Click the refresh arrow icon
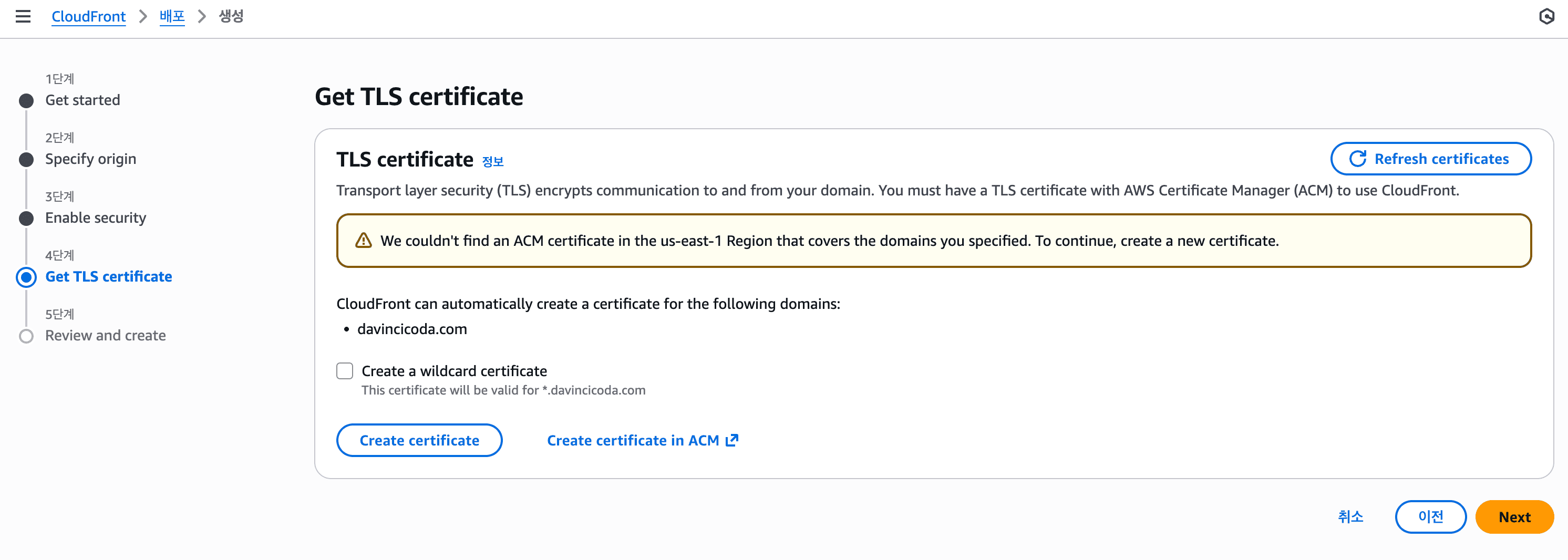 1357,159
